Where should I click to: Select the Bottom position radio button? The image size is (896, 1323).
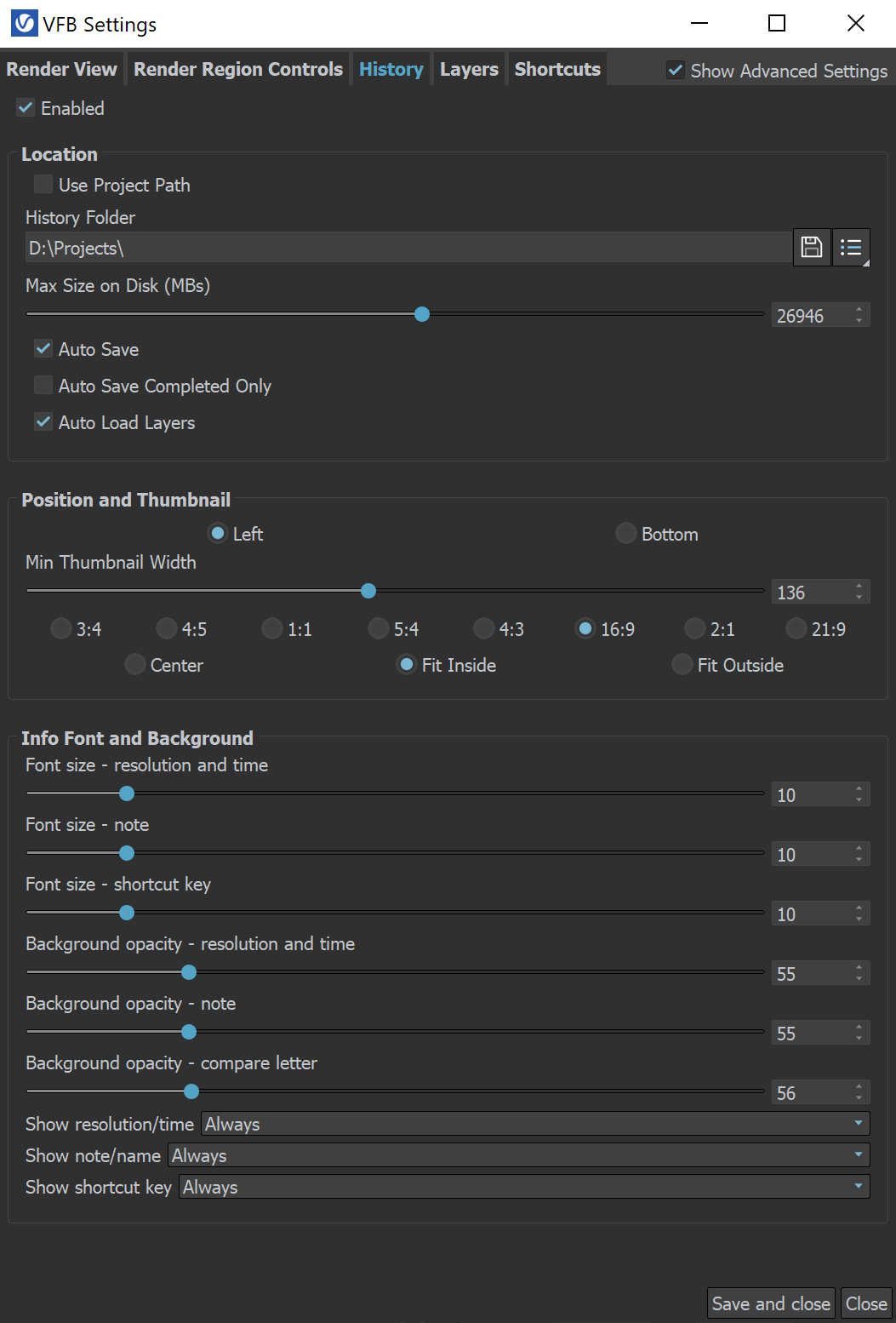626,534
